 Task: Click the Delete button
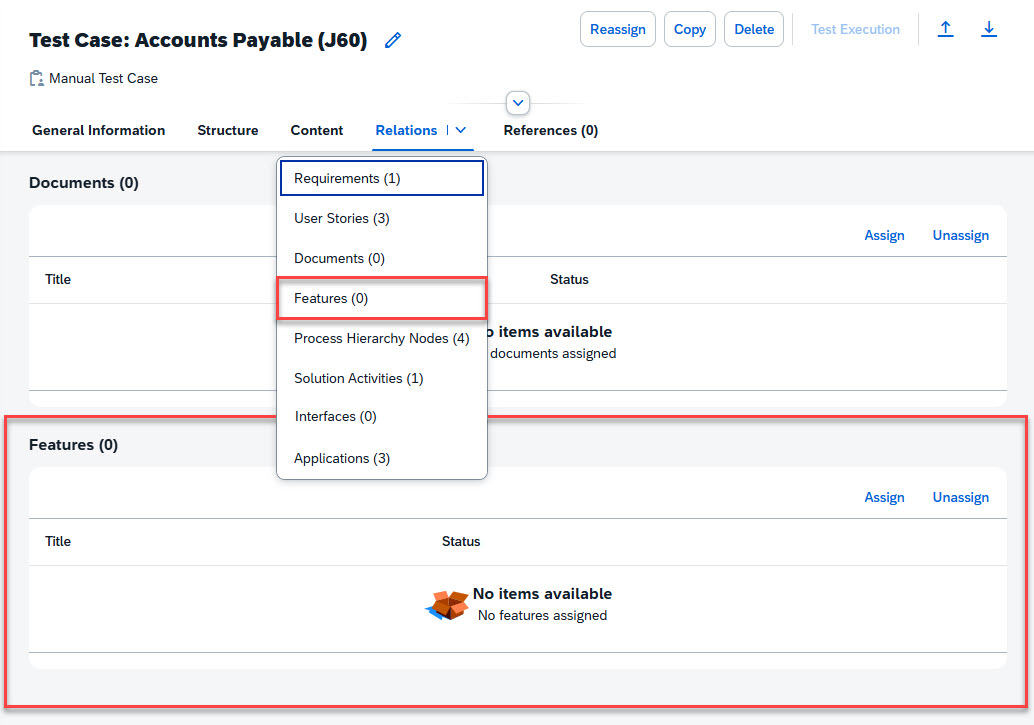click(754, 29)
